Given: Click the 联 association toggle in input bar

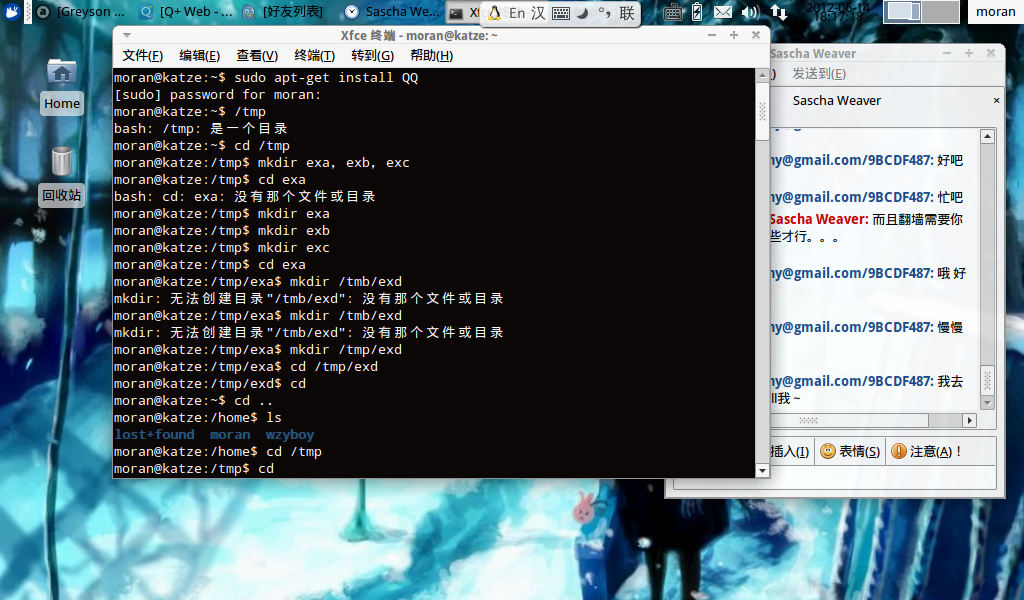Looking at the screenshot, I should 627,13.
